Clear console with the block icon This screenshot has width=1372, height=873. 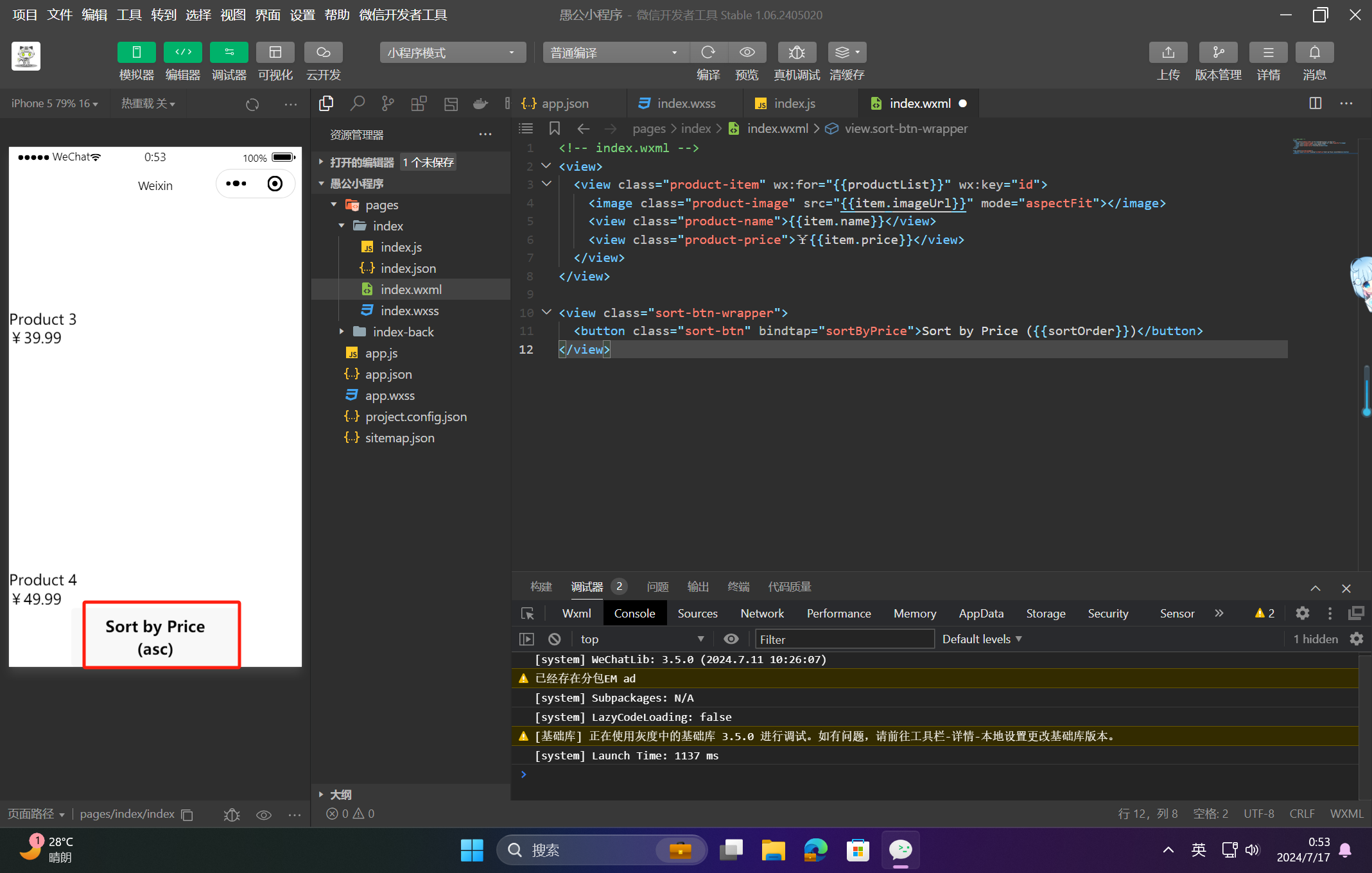click(x=555, y=639)
